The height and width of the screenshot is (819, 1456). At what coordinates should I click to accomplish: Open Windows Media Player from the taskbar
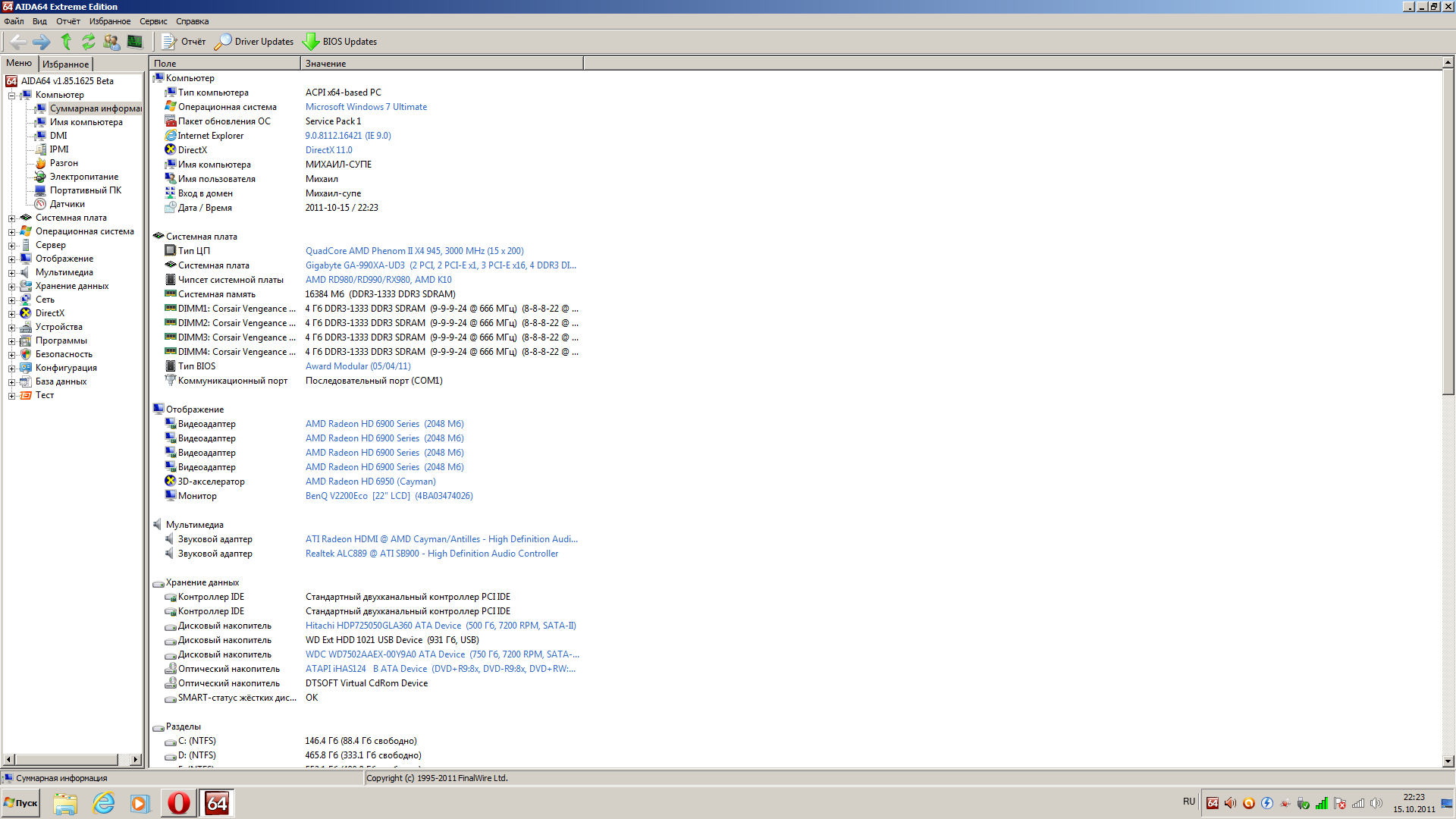tap(140, 803)
